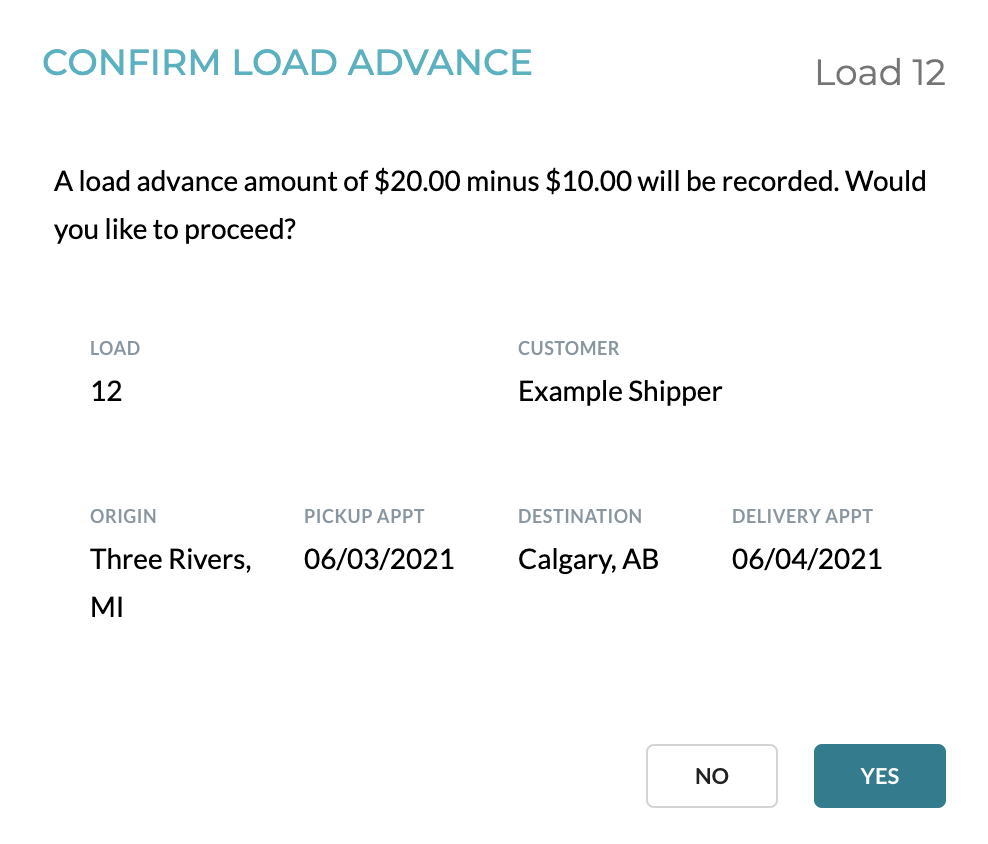Click the Load 12 label at top right
This screenshot has height=844, width=988.
click(x=880, y=72)
